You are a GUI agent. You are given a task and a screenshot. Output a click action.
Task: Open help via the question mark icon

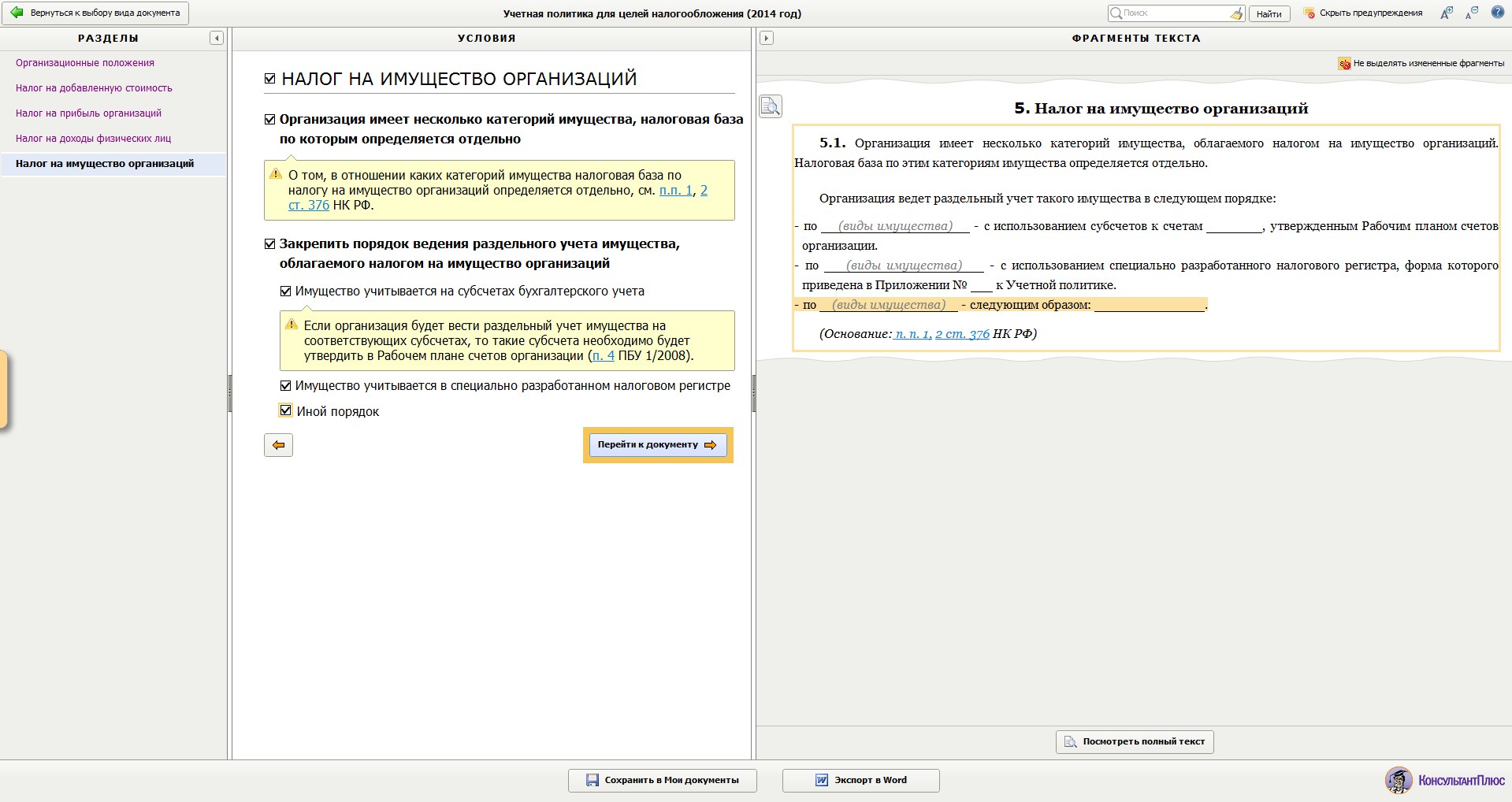click(1497, 13)
